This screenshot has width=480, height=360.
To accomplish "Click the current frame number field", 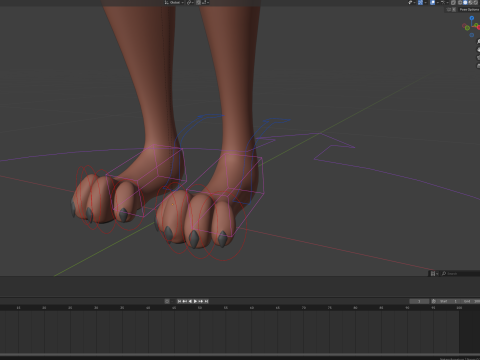I will tap(419, 301).
